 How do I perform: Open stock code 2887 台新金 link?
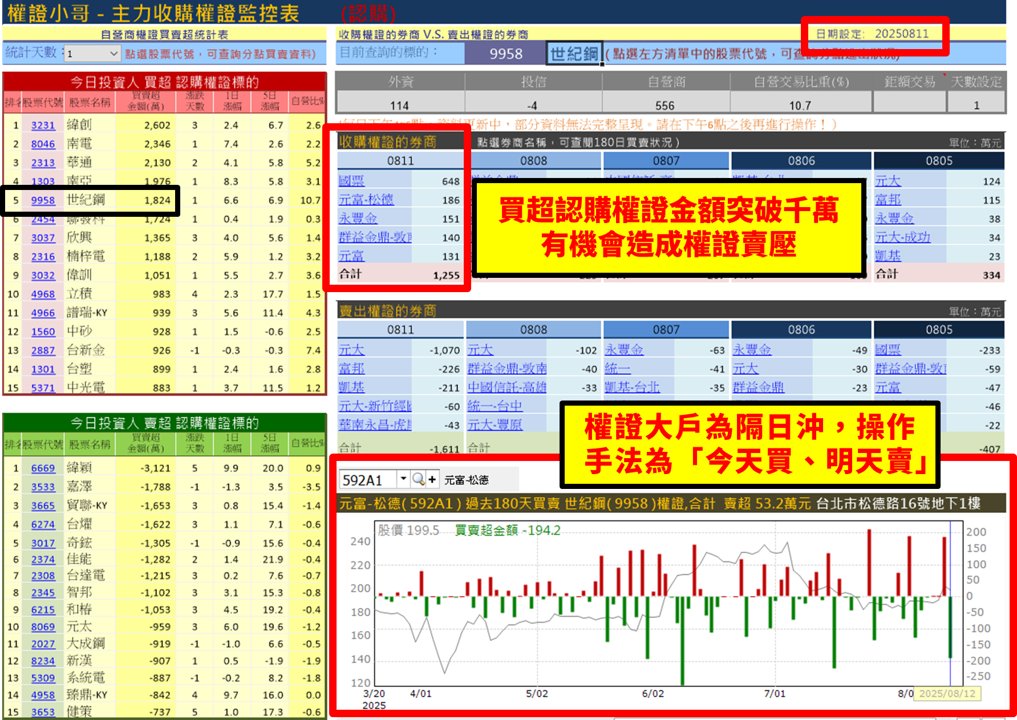click(x=43, y=351)
